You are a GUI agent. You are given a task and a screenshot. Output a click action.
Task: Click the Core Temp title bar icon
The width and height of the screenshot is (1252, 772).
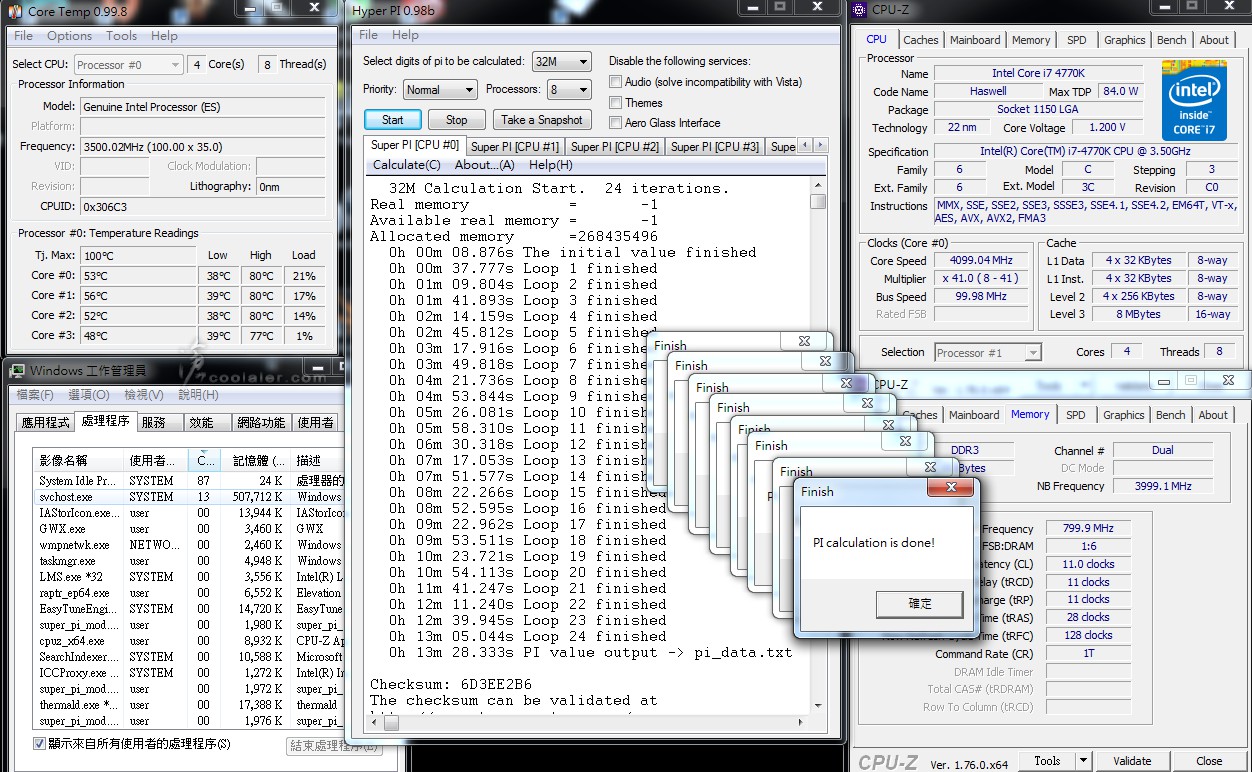tap(14, 12)
